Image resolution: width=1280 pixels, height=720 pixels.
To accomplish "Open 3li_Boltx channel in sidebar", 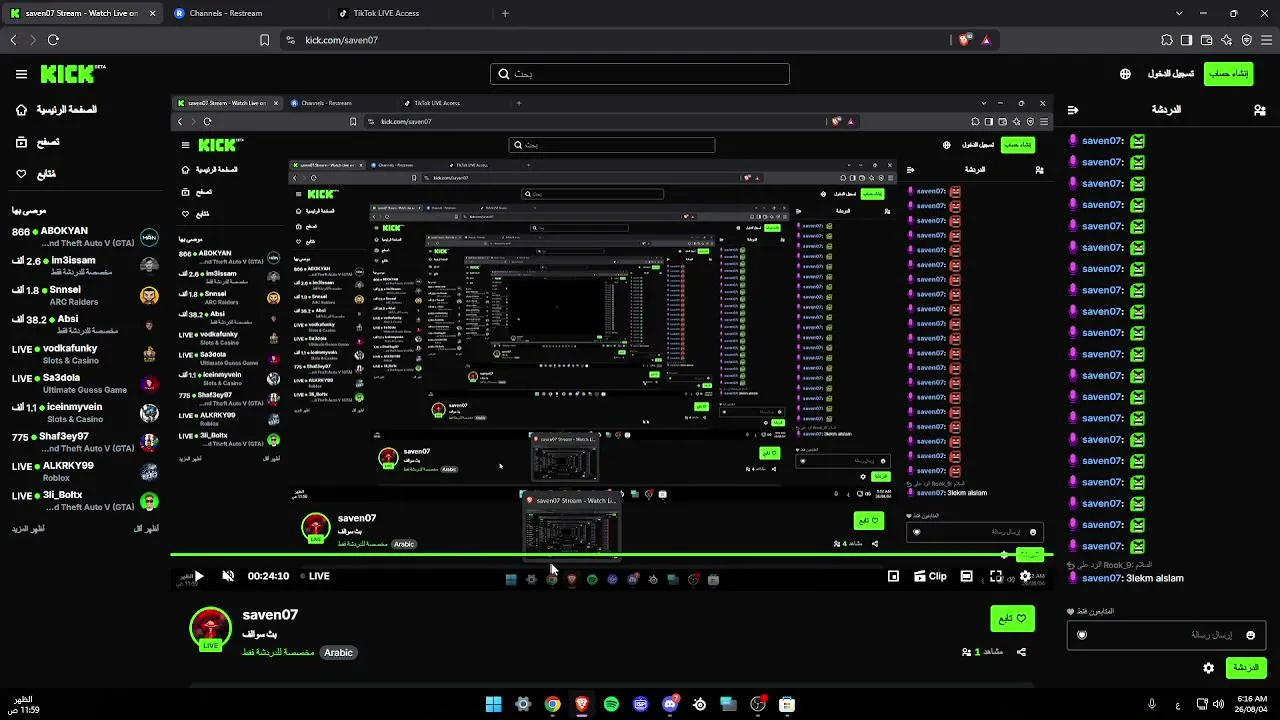I will click(x=85, y=501).
